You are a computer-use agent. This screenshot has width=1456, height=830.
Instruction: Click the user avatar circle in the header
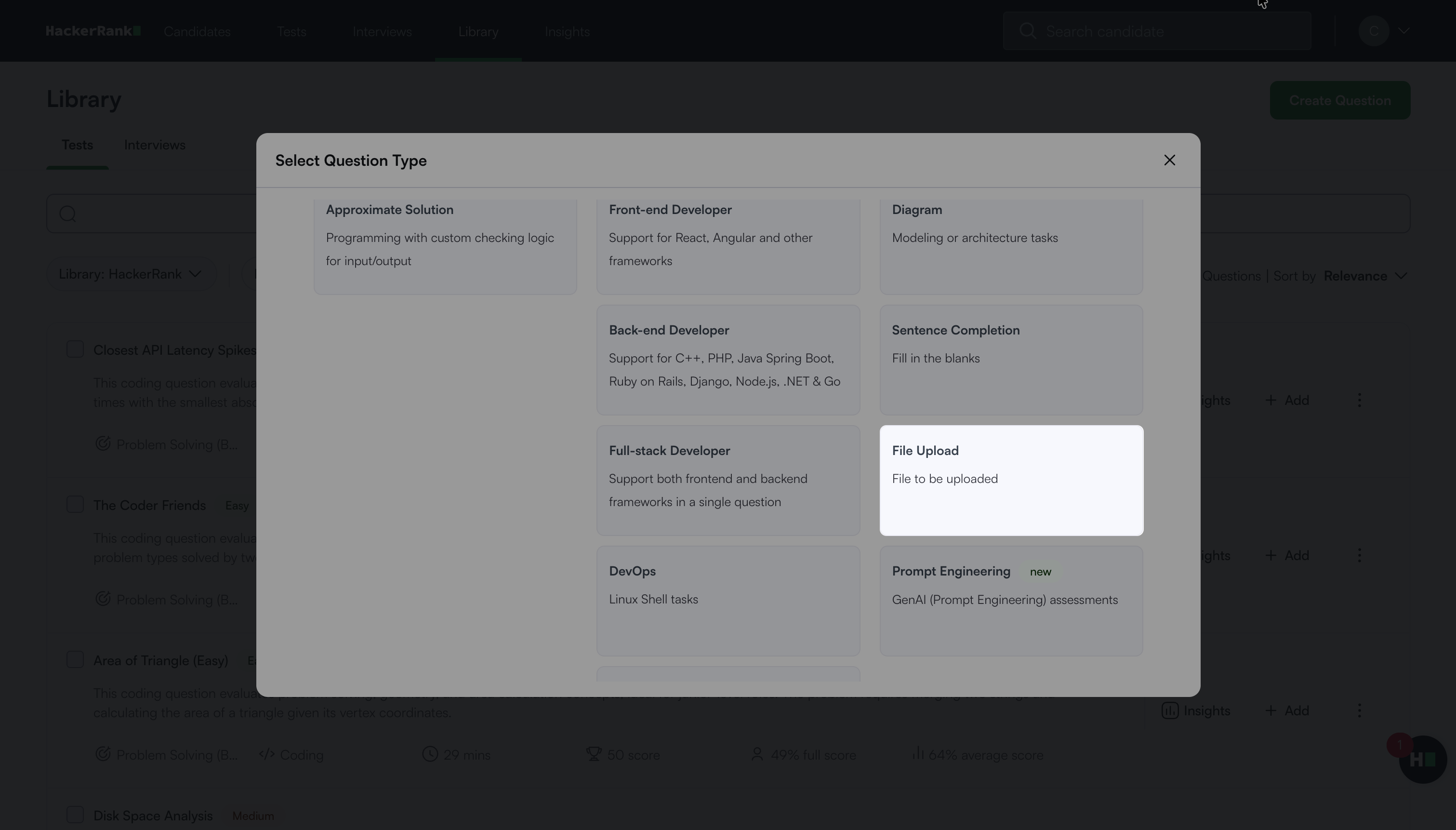click(1373, 31)
